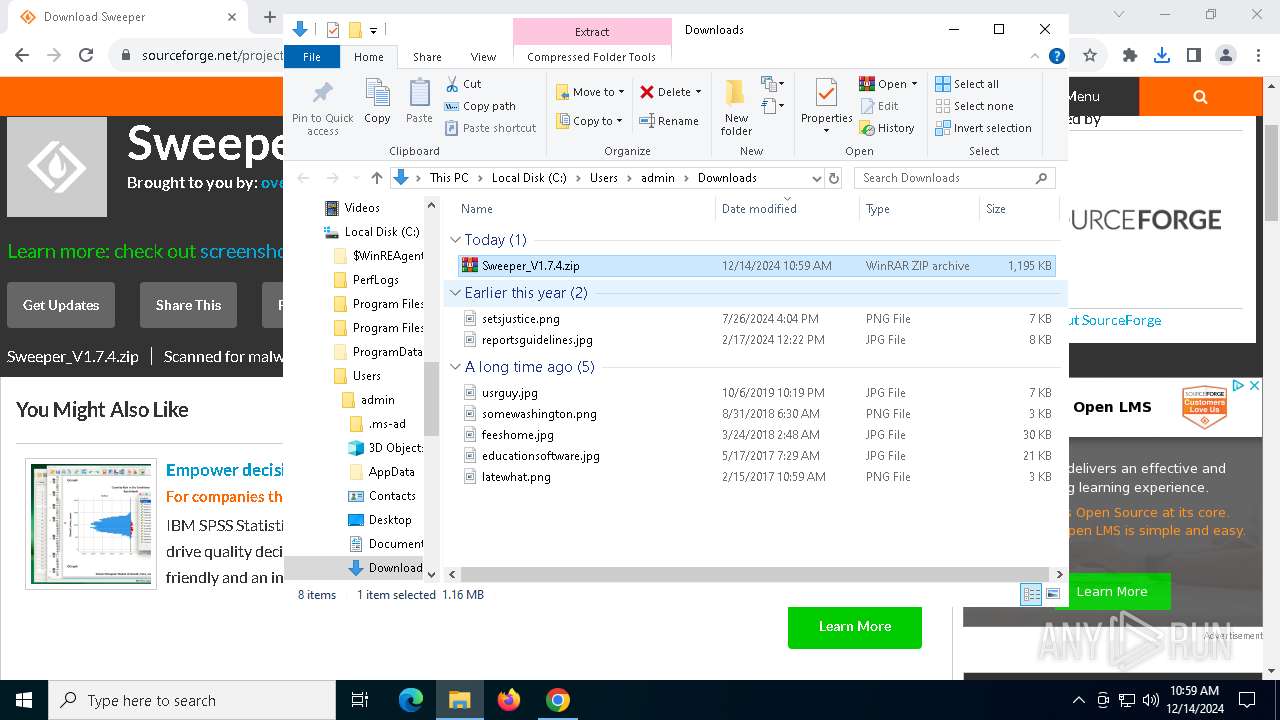Open the address bar history dropdown

[816, 178]
